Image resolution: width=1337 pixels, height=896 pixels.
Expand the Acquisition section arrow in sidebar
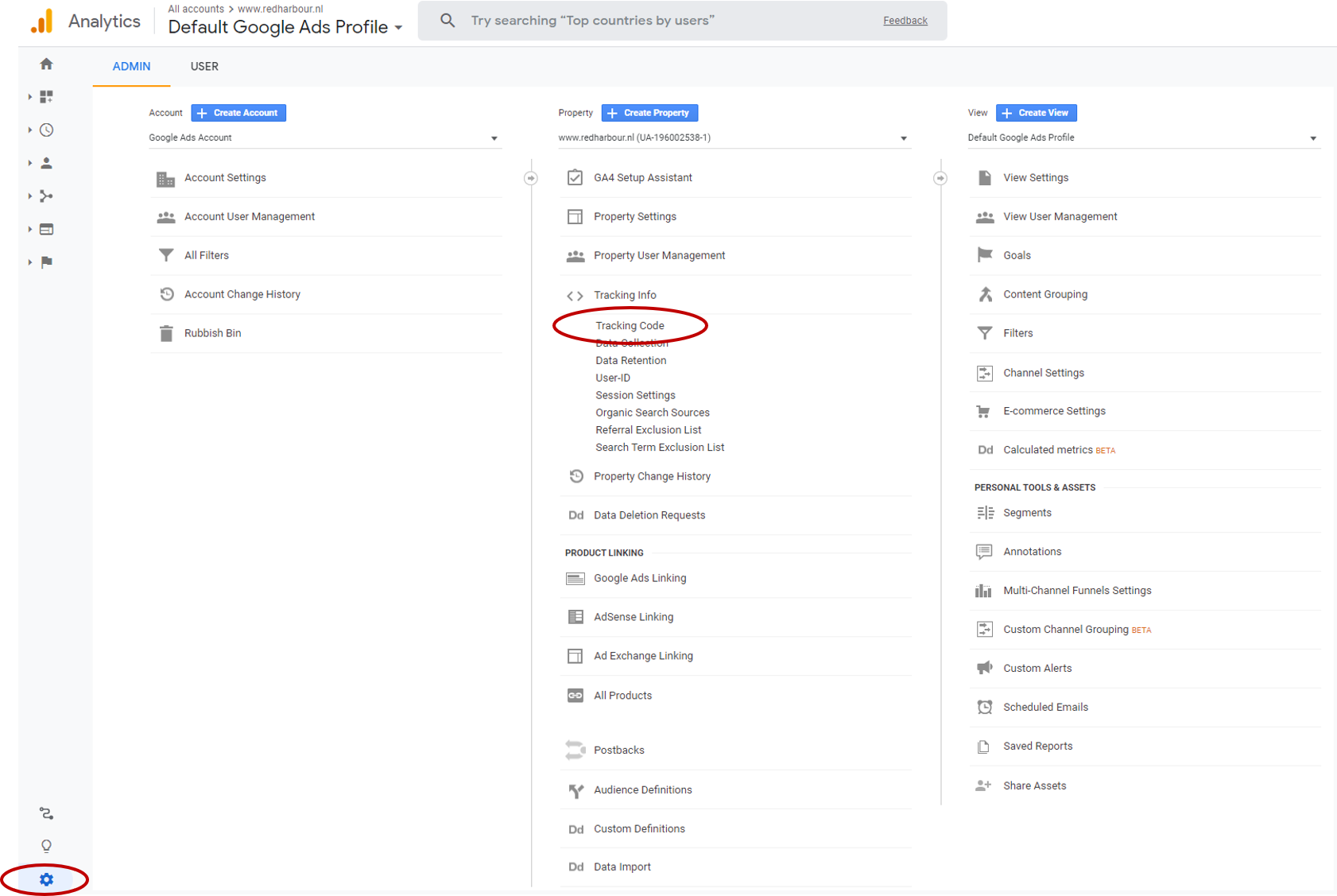pyautogui.click(x=30, y=196)
